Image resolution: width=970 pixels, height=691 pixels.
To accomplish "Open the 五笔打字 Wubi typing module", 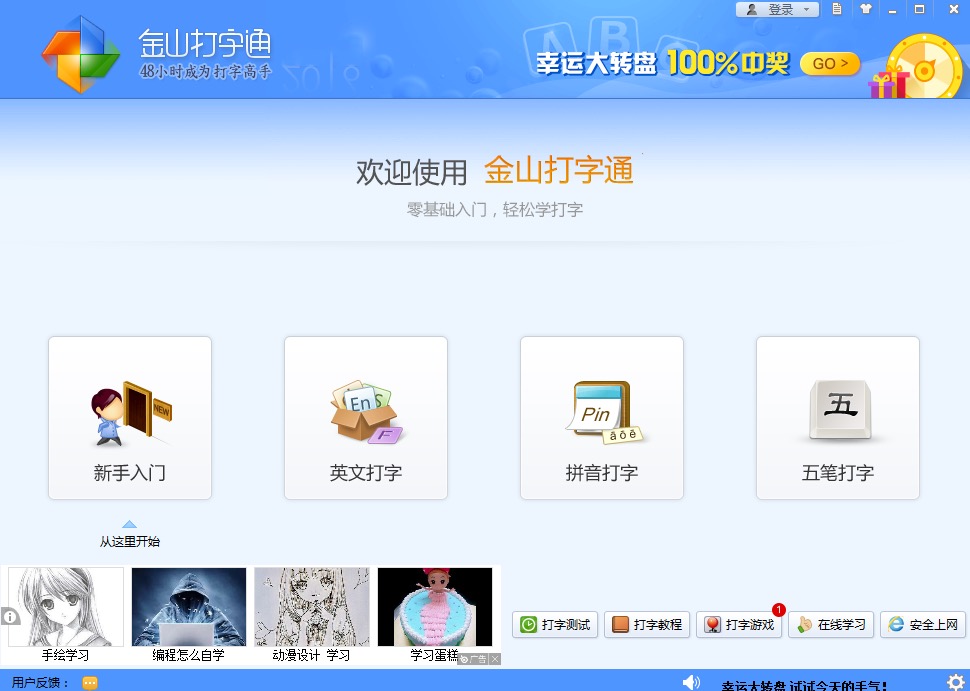I will pyautogui.click(x=838, y=418).
